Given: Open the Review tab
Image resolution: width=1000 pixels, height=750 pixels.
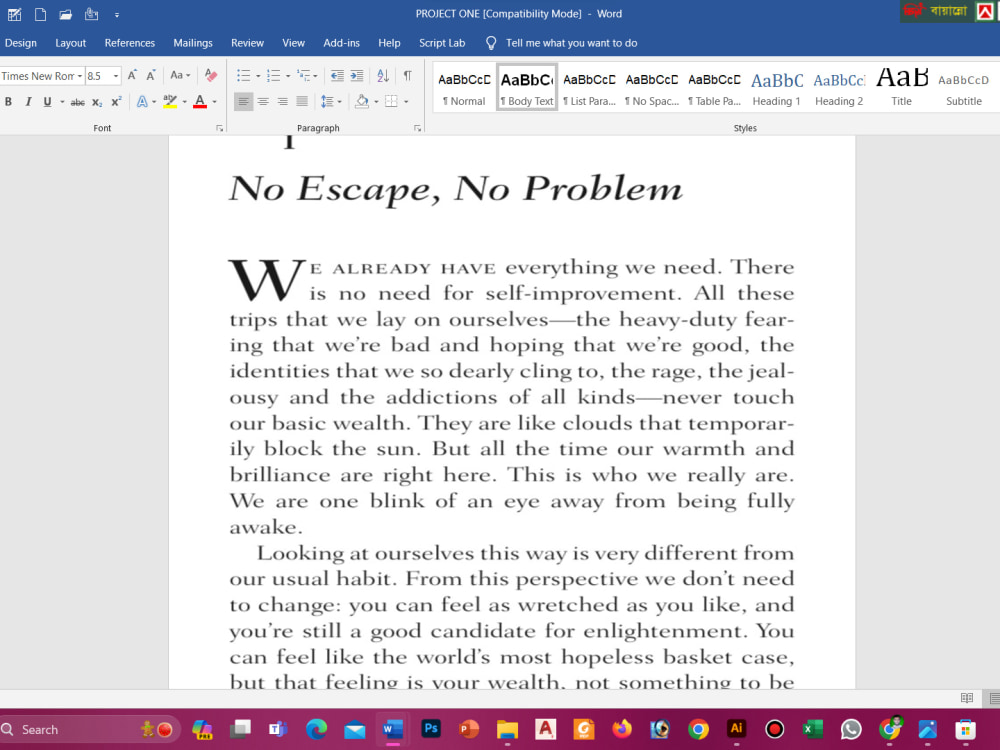Looking at the screenshot, I should [x=247, y=43].
